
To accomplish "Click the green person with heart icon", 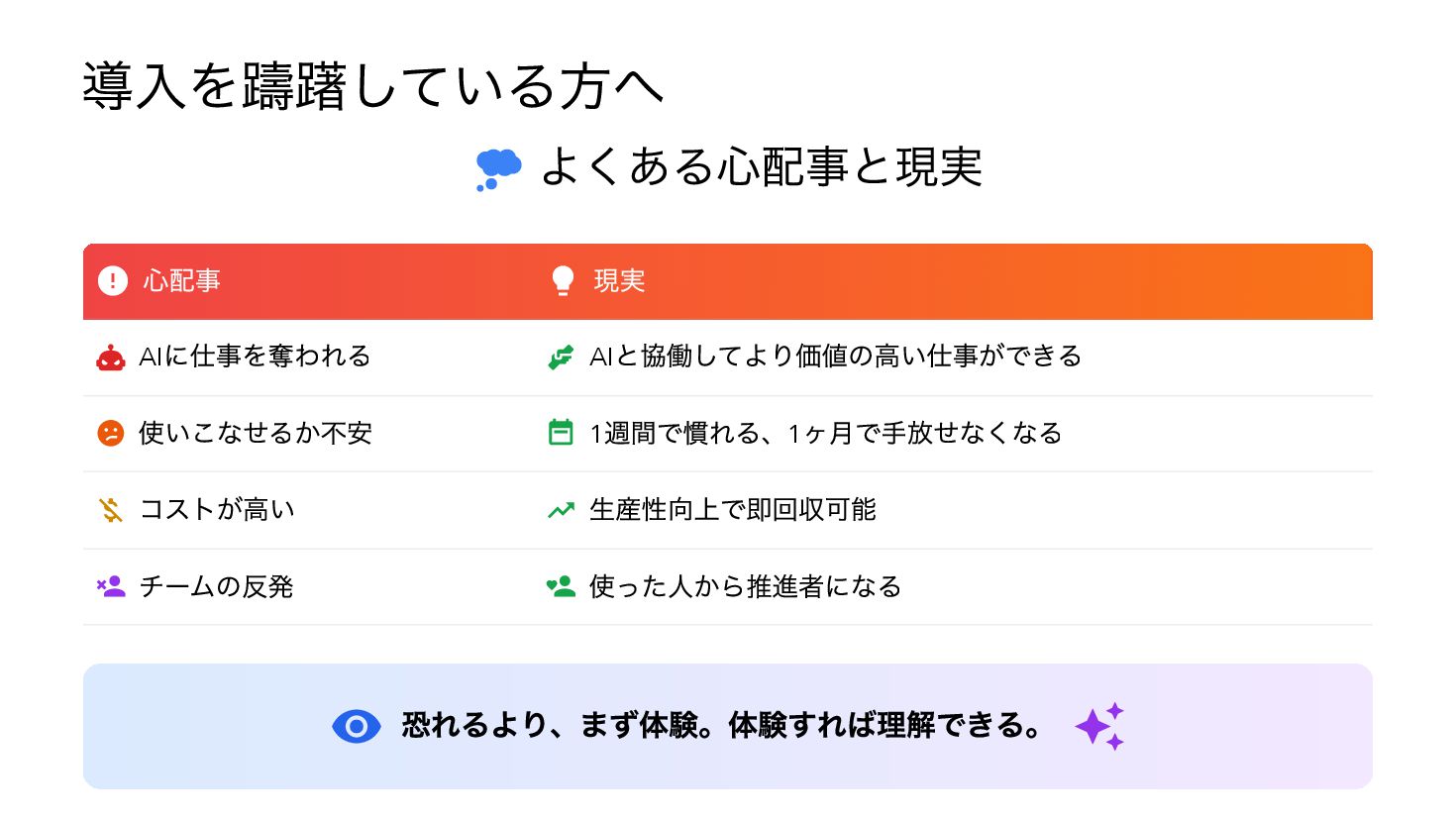I will [x=561, y=586].
